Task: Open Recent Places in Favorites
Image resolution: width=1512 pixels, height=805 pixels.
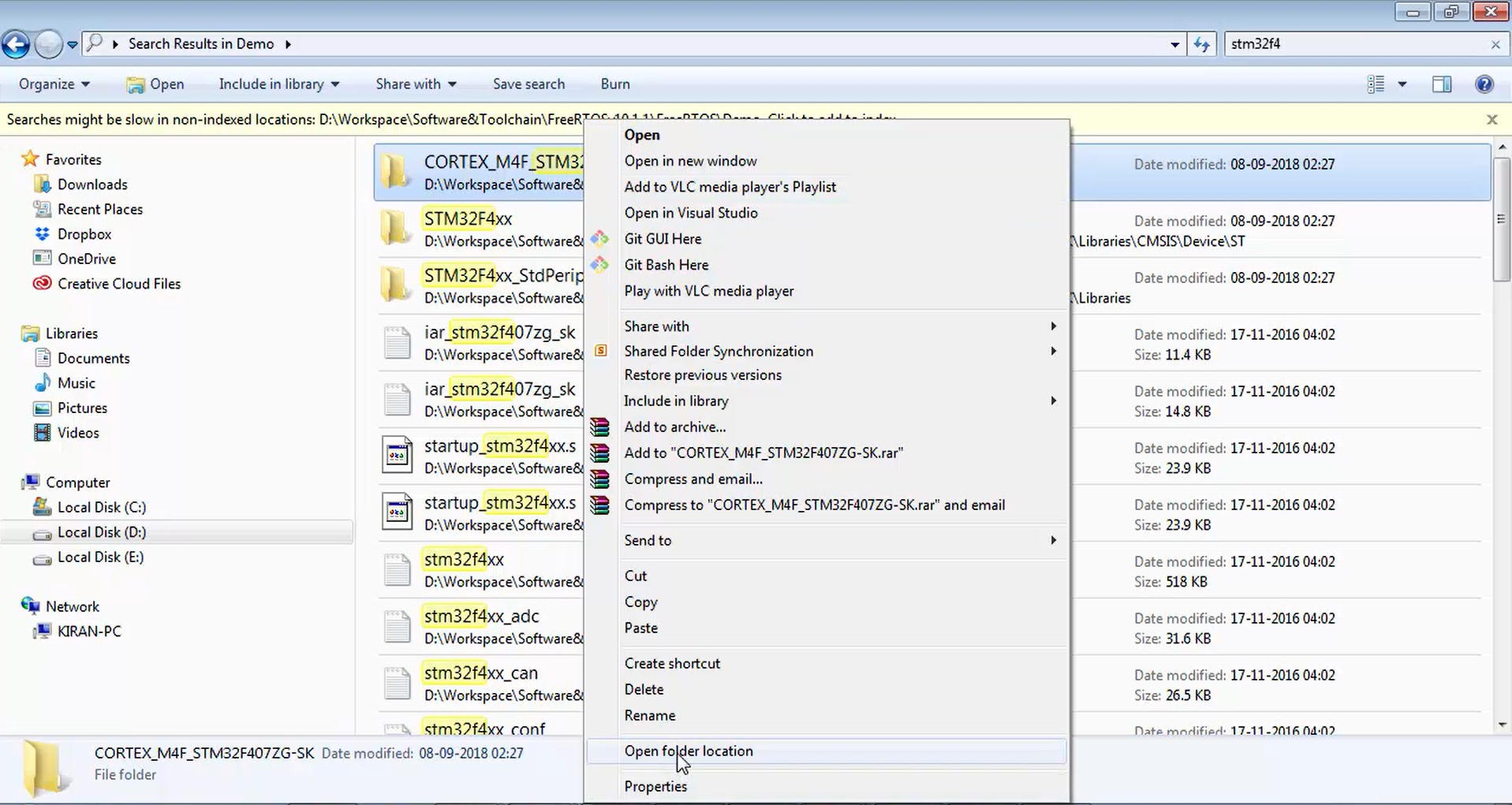Action: 100,209
